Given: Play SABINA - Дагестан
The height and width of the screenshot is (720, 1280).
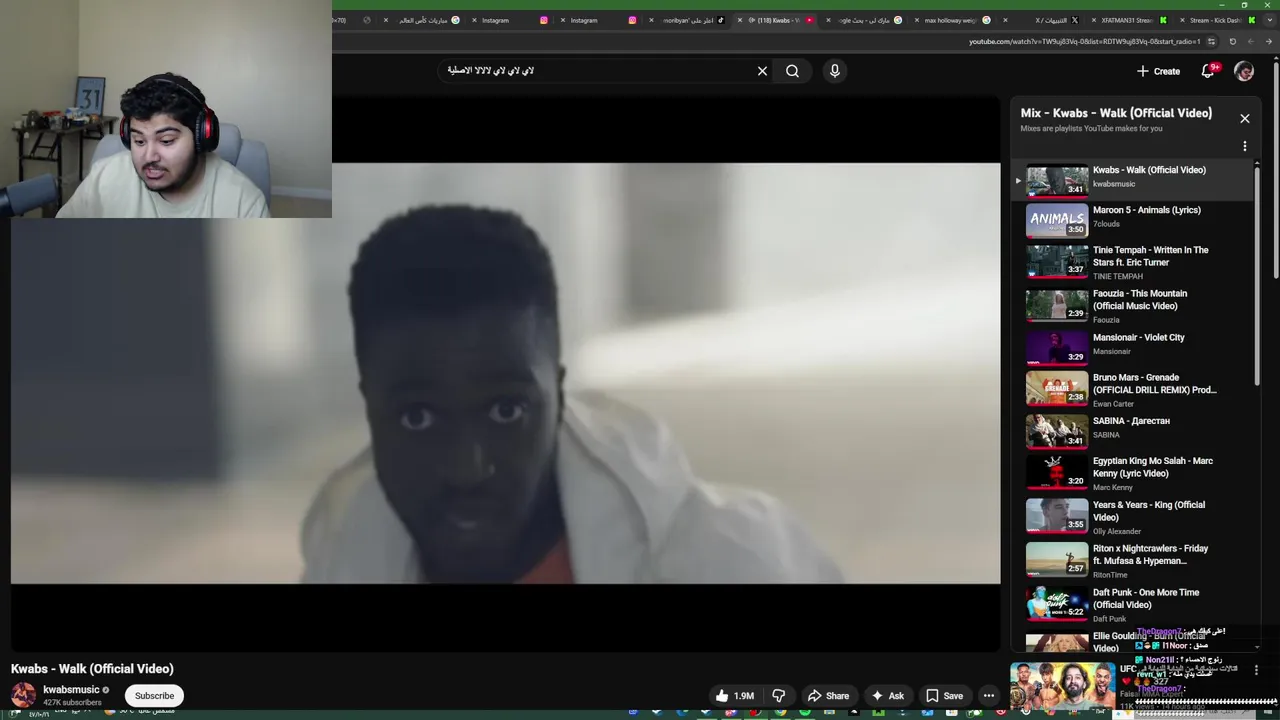Looking at the screenshot, I should click(x=1131, y=421).
